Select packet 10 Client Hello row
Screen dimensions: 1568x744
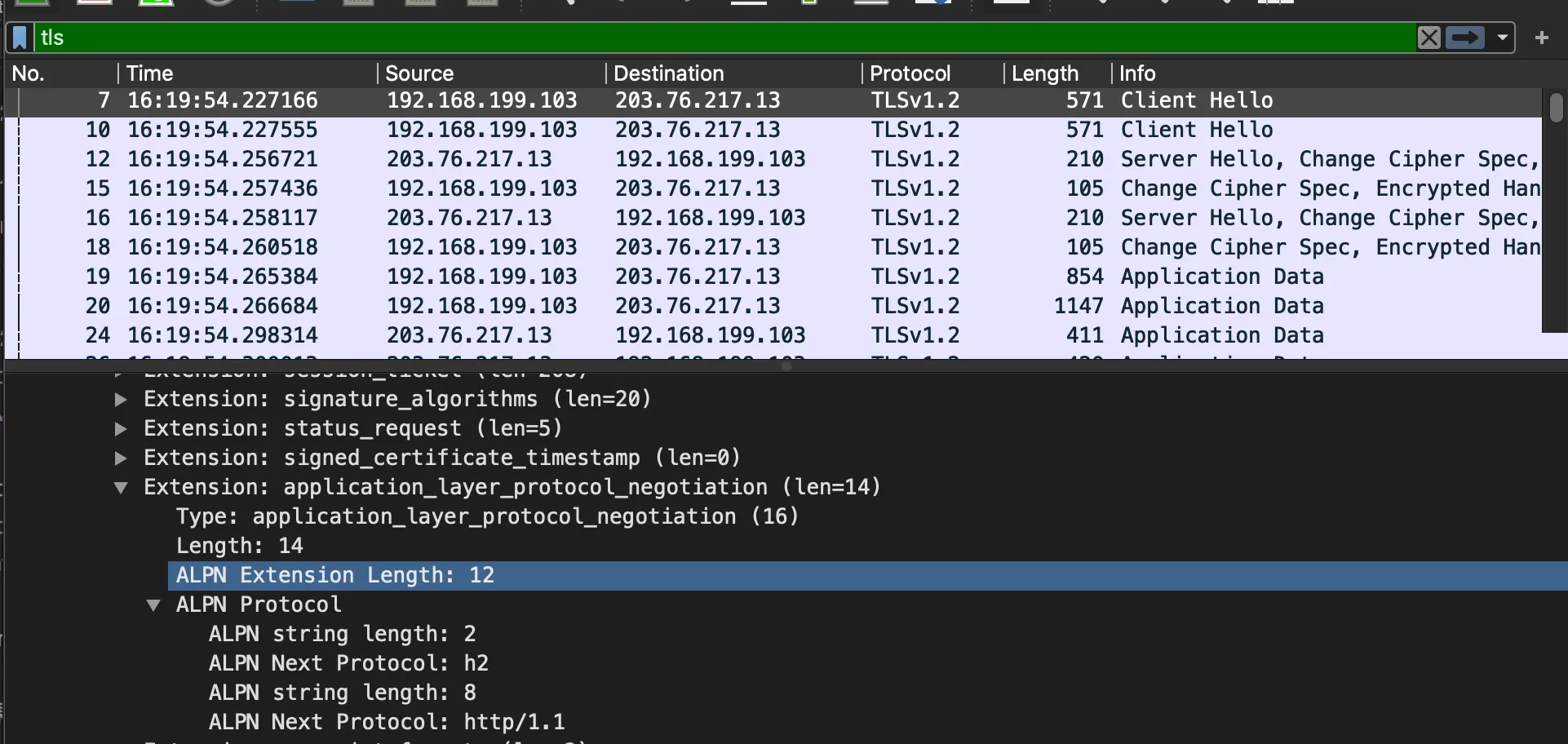tap(773, 130)
